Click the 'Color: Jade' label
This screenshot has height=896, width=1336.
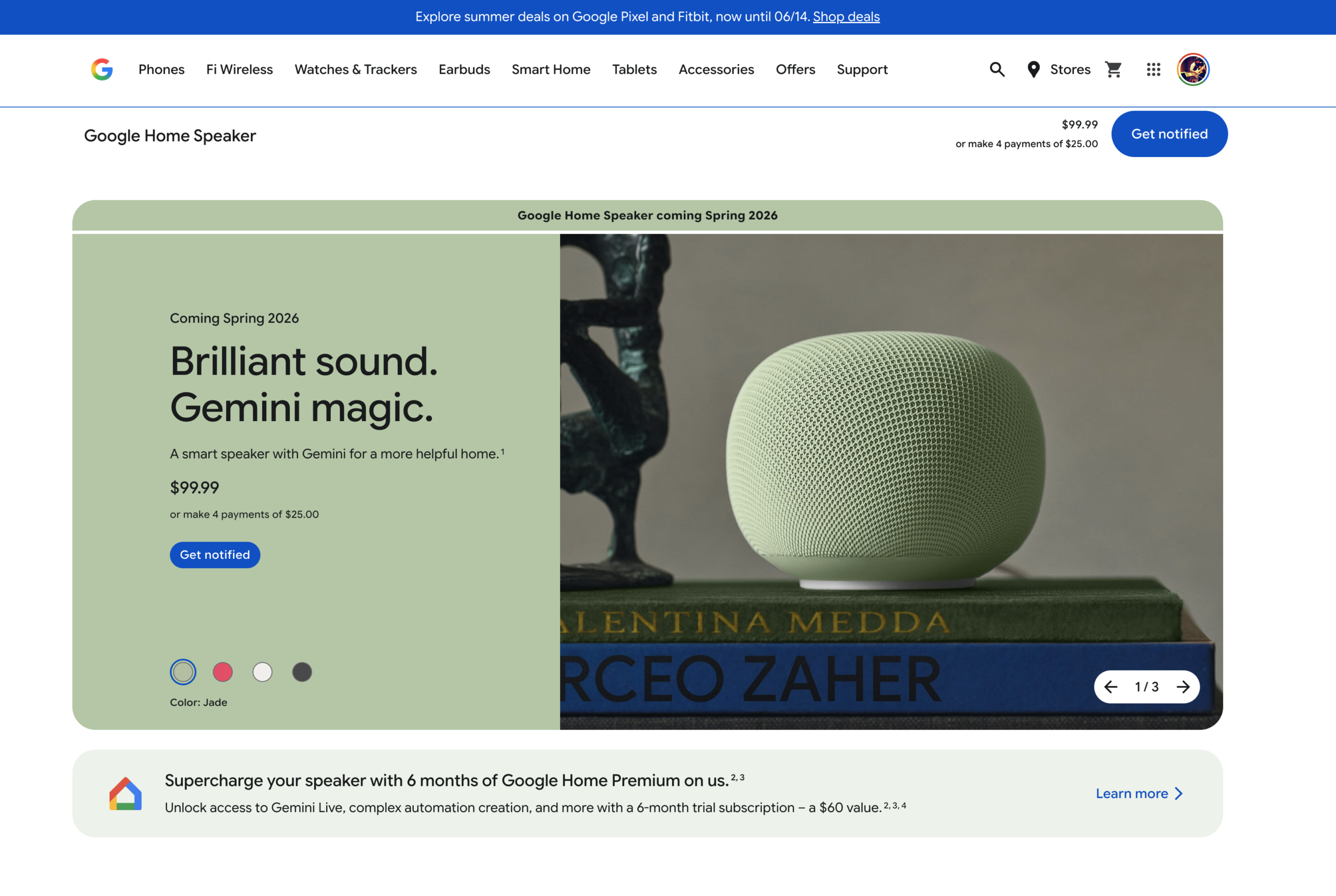click(198, 702)
